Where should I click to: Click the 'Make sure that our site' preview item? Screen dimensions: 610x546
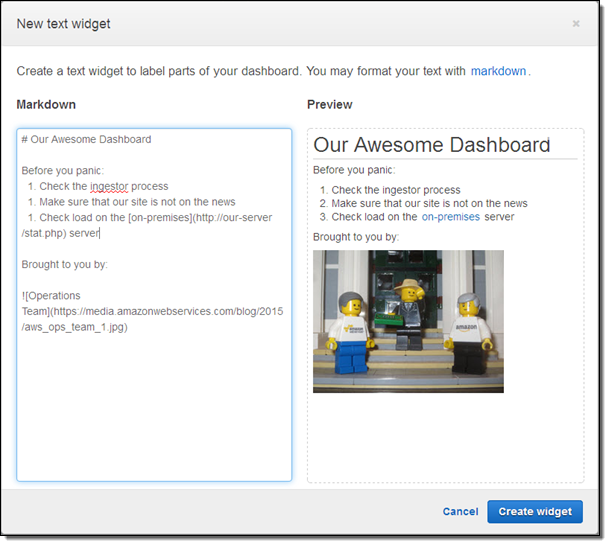428,203
